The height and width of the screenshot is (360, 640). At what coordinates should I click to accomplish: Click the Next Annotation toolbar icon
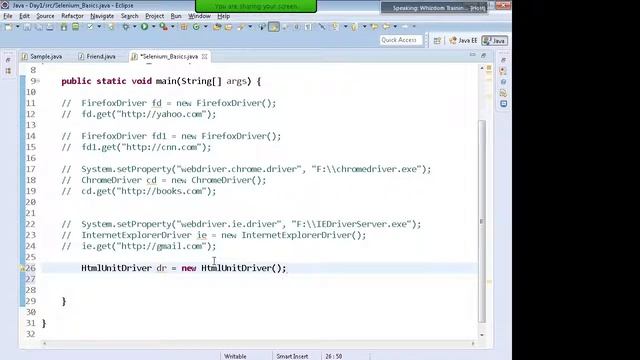point(336,27)
